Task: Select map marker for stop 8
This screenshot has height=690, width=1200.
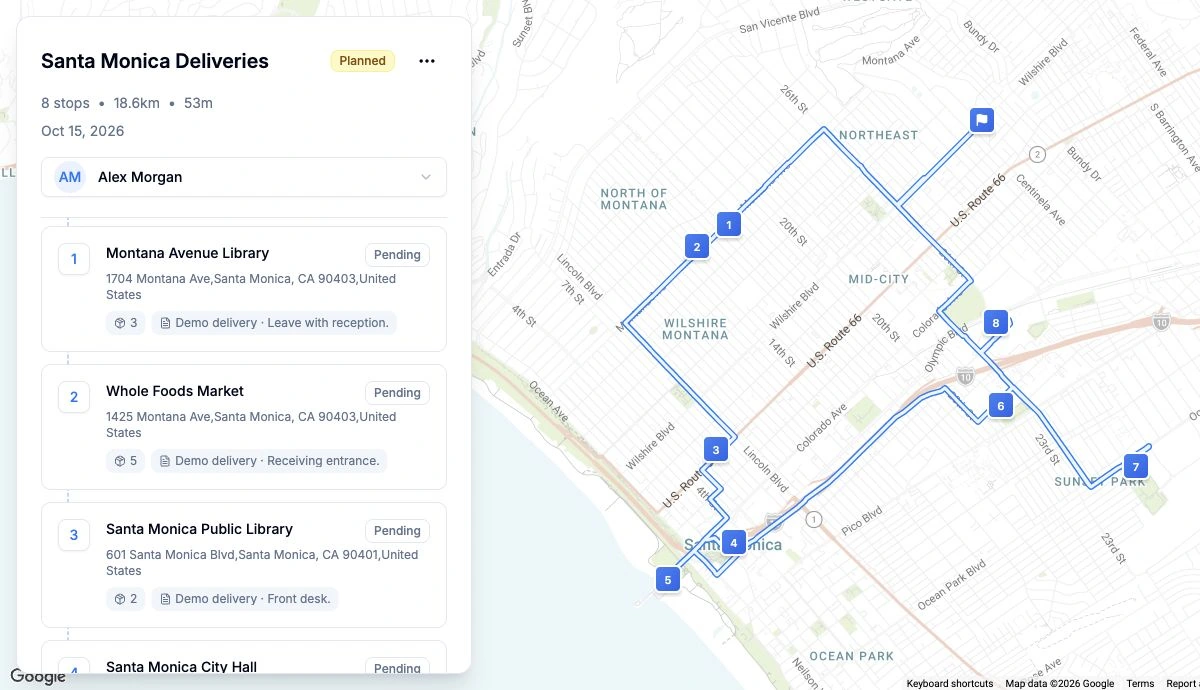Action: pos(995,322)
